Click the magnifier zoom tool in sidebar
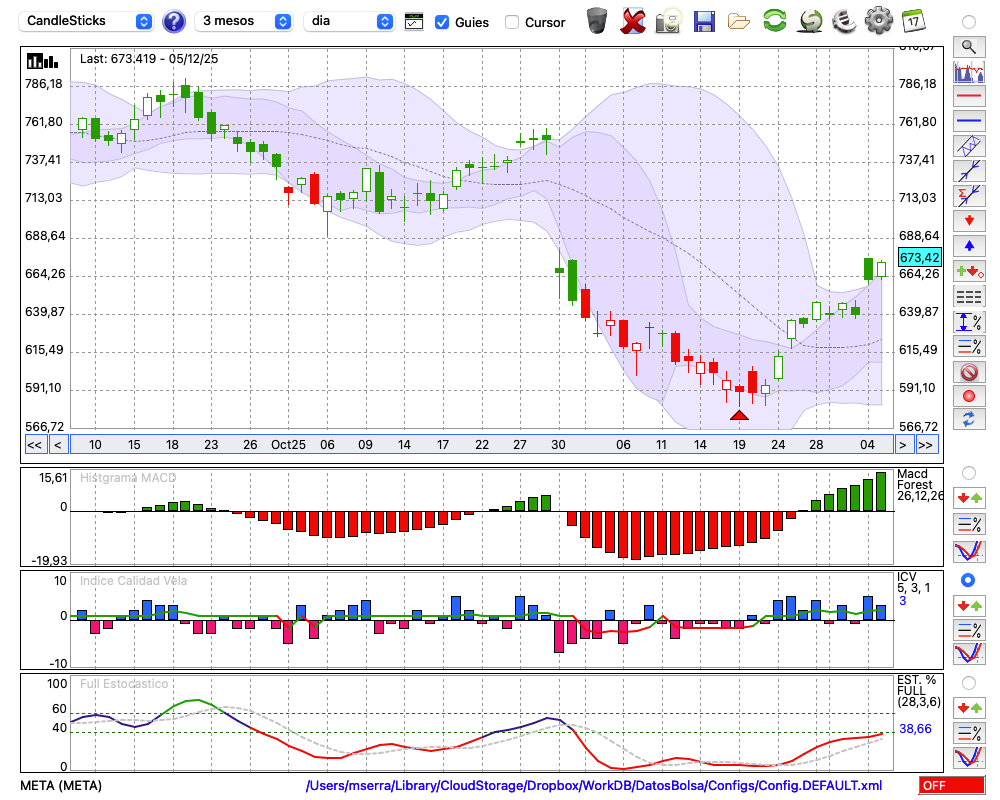The width and height of the screenshot is (1000, 800). pyautogui.click(x=968, y=46)
